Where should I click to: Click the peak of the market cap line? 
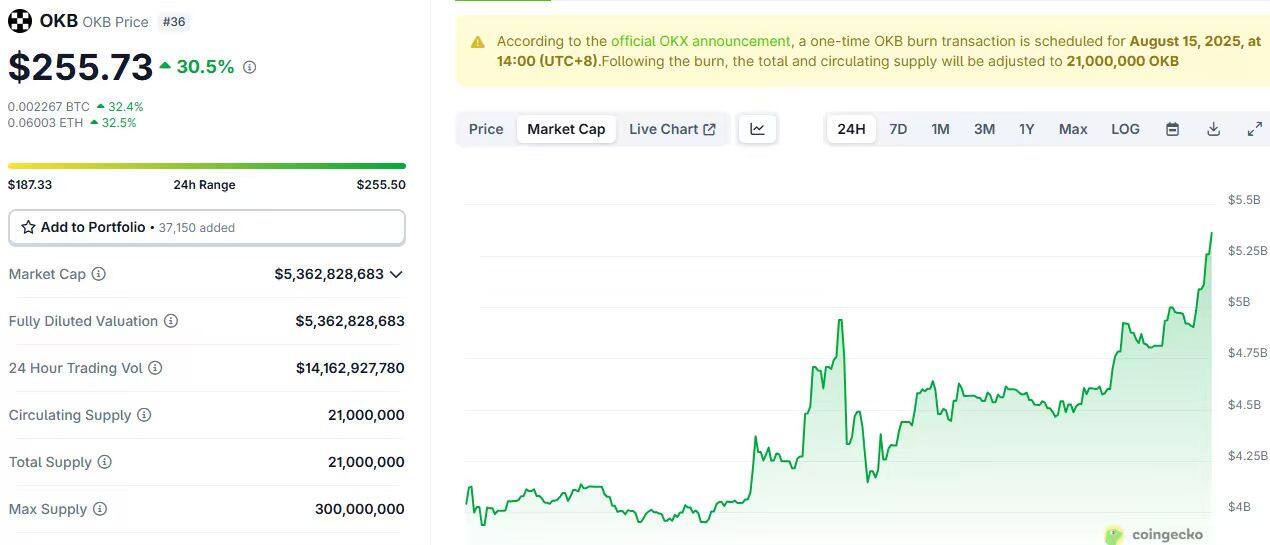(x=1211, y=233)
